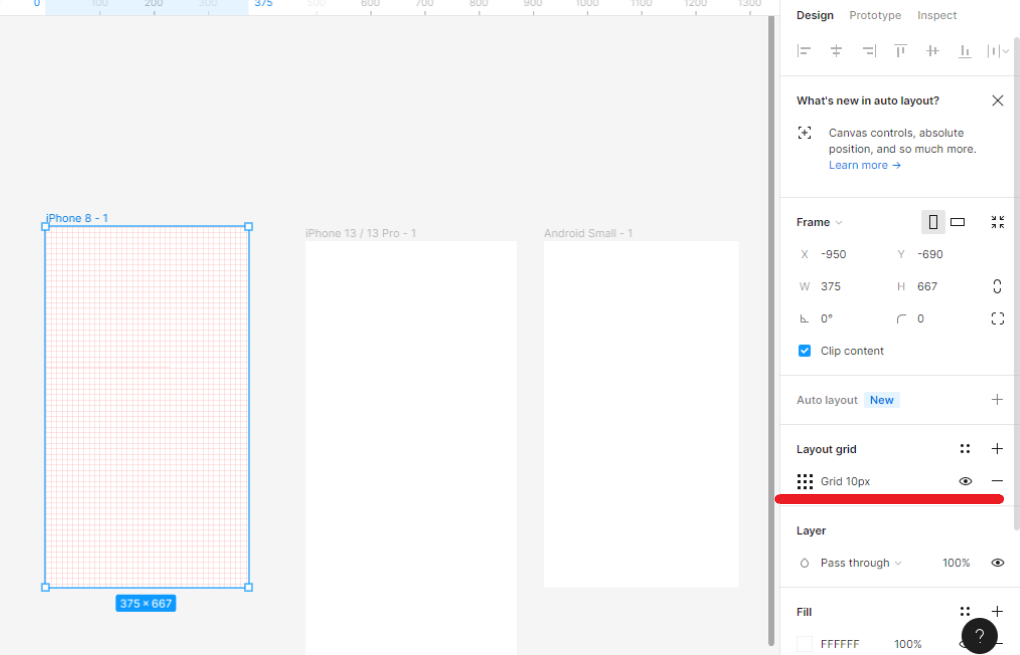
Task: Click the FFFFFF fill color swatch
Action: (804, 644)
